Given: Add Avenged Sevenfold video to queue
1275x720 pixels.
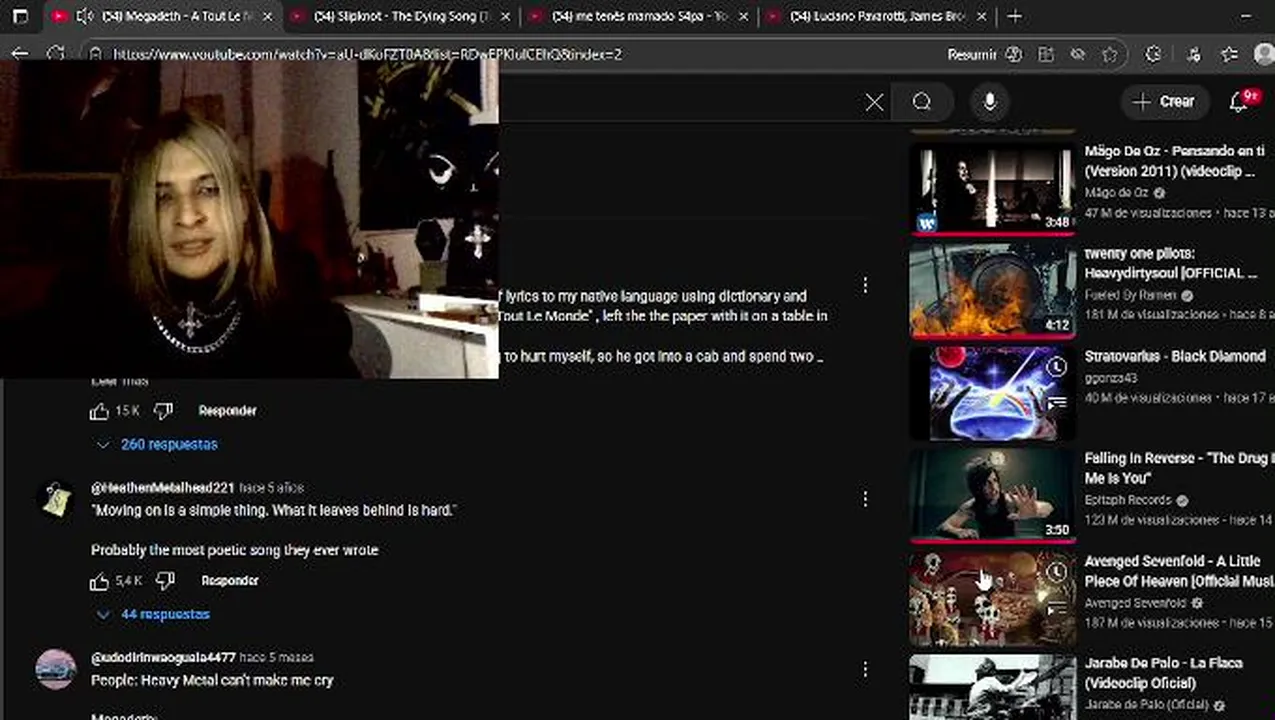Looking at the screenshot, I should pos(1057,608).
